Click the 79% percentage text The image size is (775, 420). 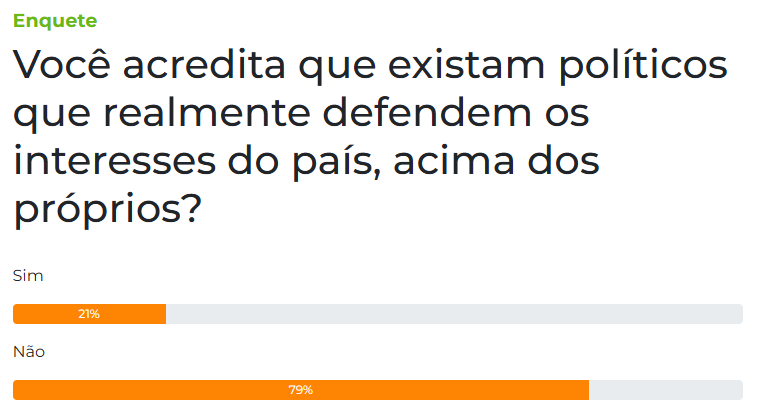[x=301, y=390]
